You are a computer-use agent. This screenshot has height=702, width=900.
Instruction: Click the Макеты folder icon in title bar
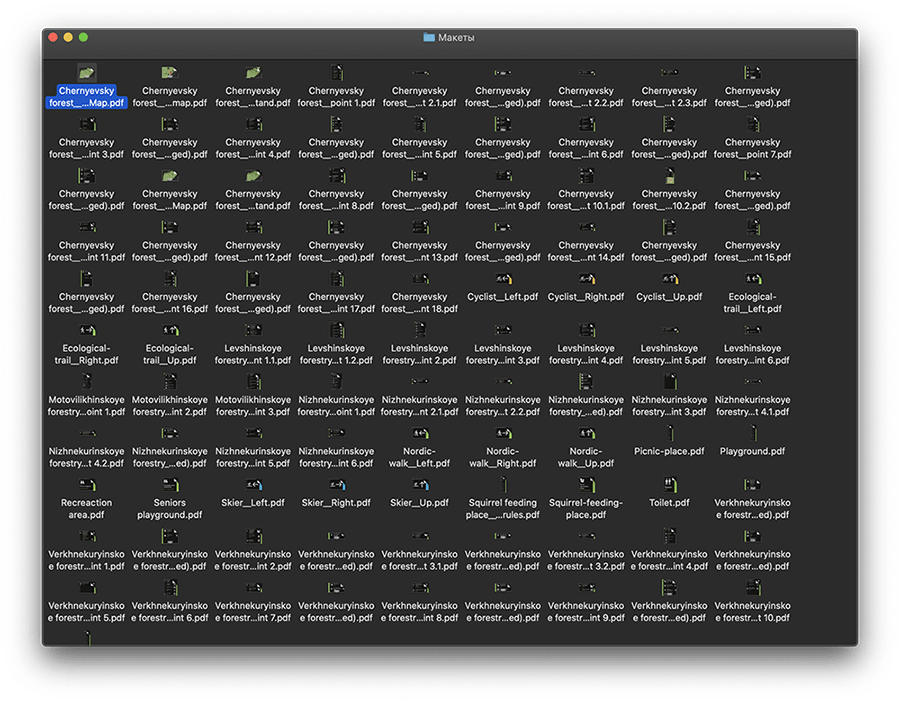429,37
